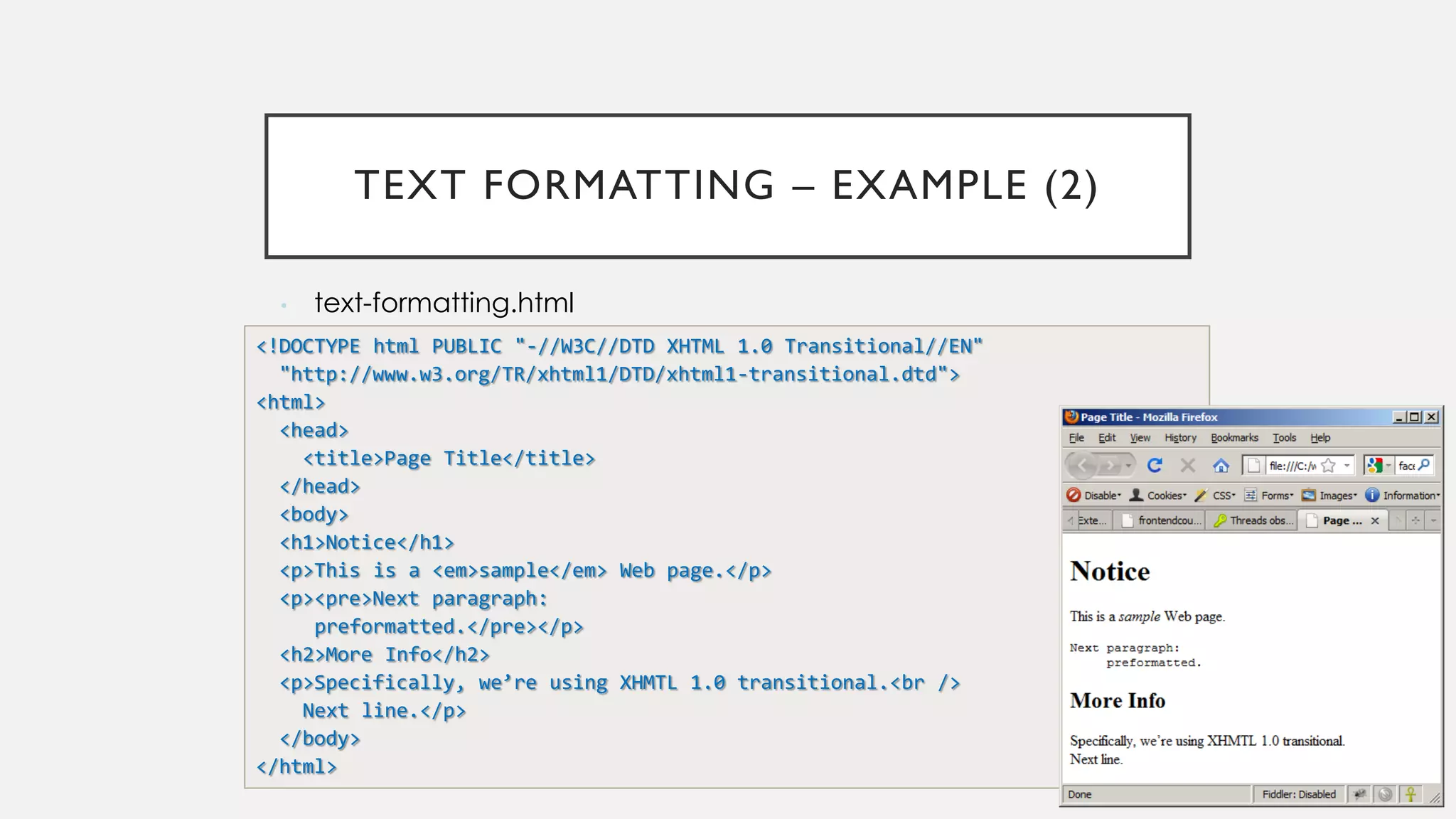Click the new tab button in tab strip
1456x819 pixels.
(x=1415, y=520)
